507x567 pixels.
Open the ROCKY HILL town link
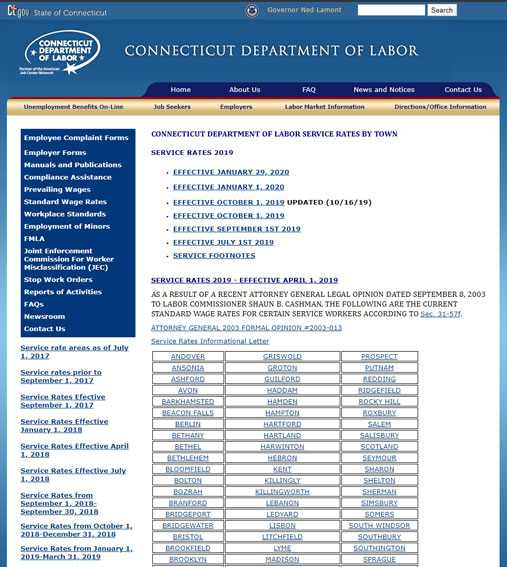pyautogui.click(x=379, y=402)
